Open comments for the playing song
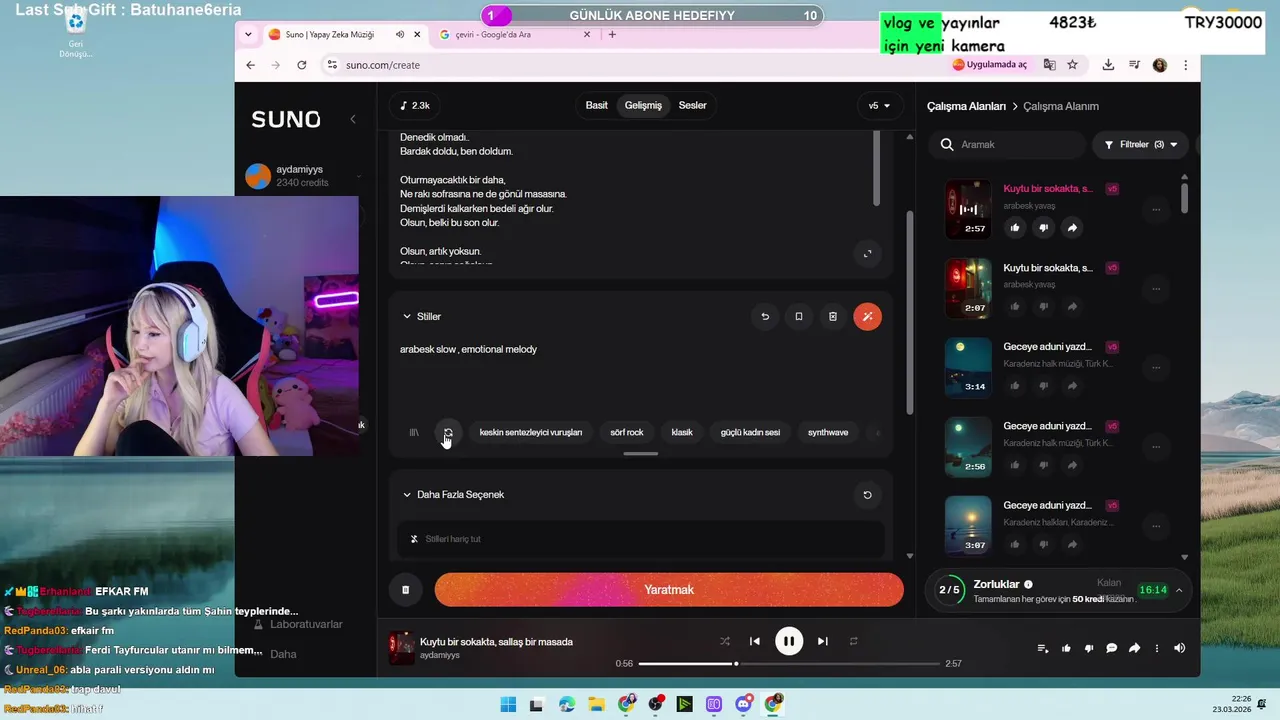Screen dimensions: 1280x720 [x=1111, y=648]
